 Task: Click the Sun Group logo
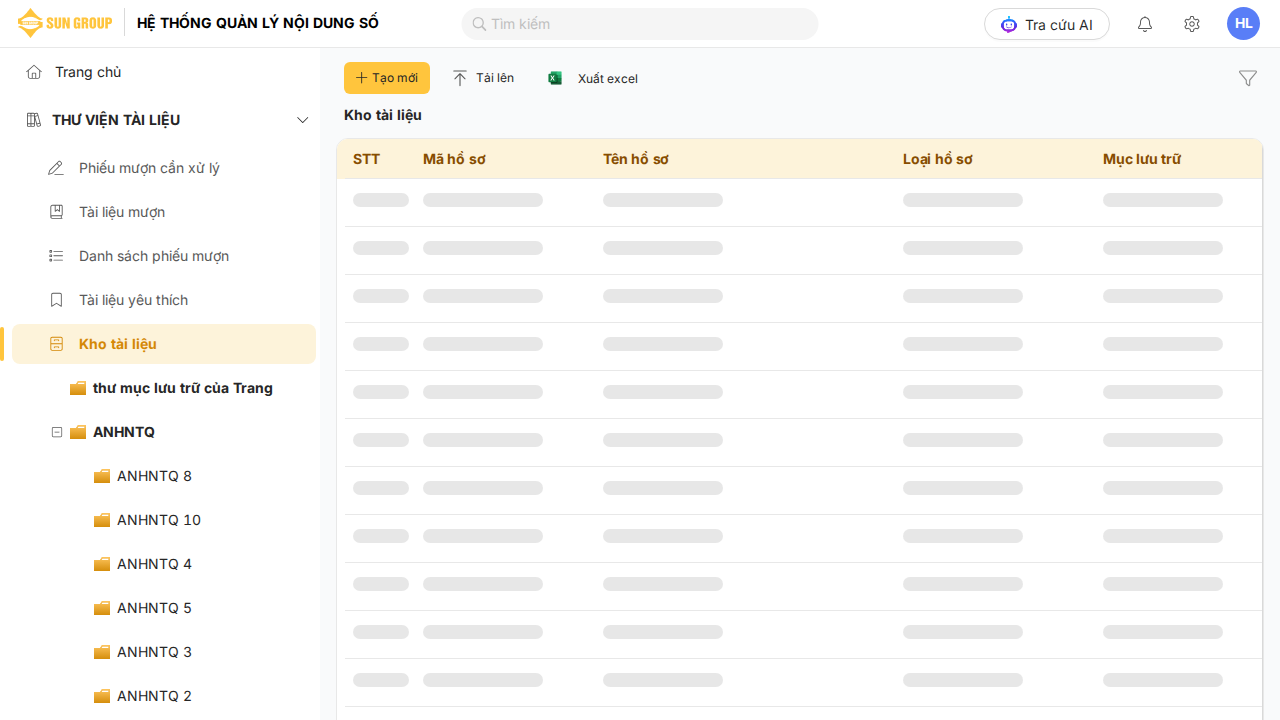click(65, 23)
